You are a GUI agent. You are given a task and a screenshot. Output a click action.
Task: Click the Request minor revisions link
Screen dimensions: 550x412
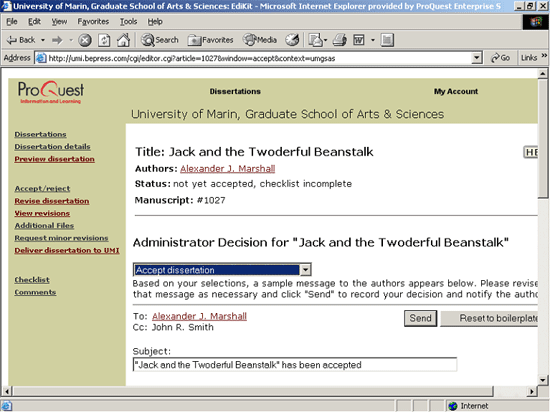click(61, 238)
